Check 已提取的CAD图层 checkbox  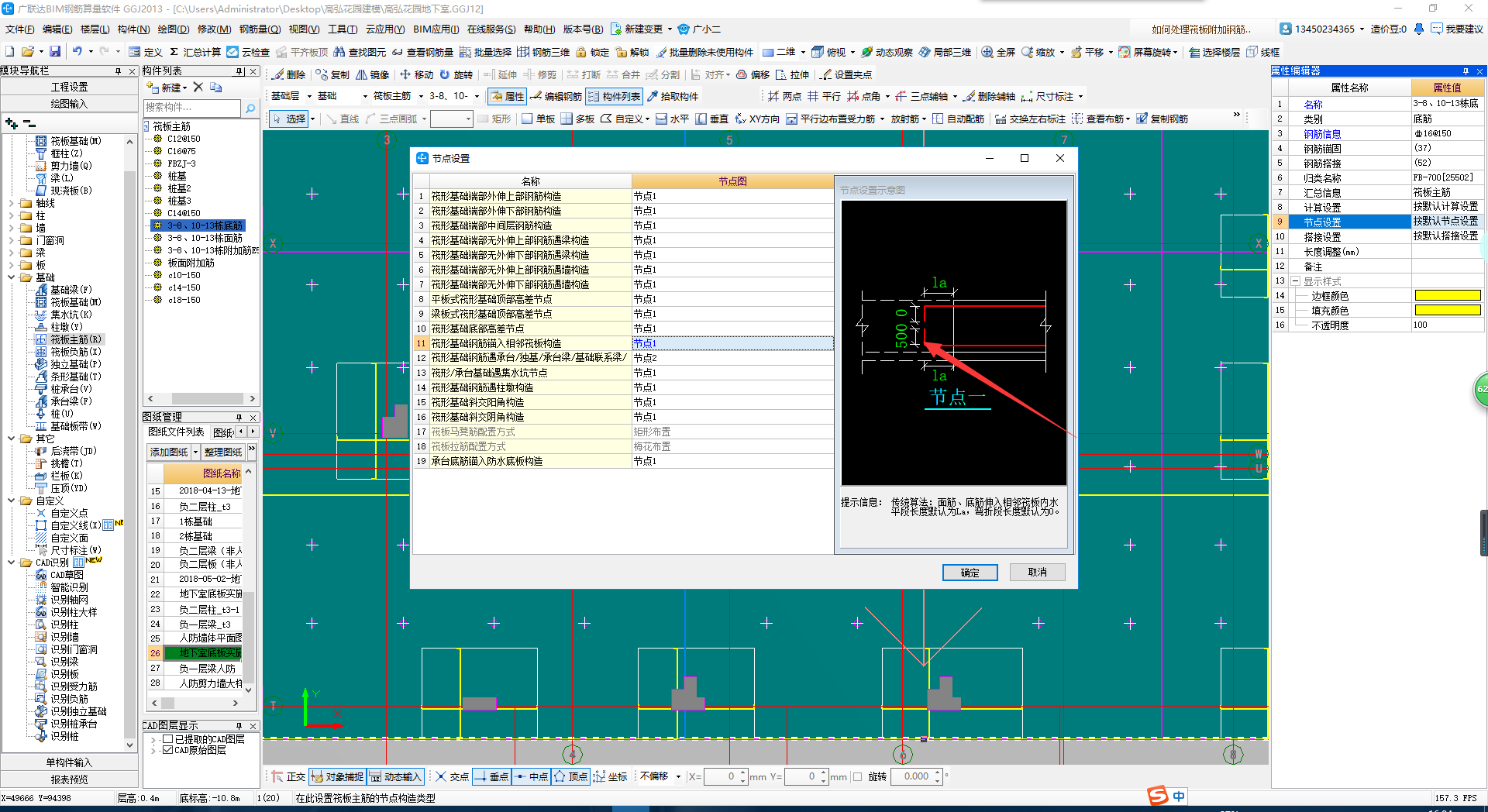point(167,739)
